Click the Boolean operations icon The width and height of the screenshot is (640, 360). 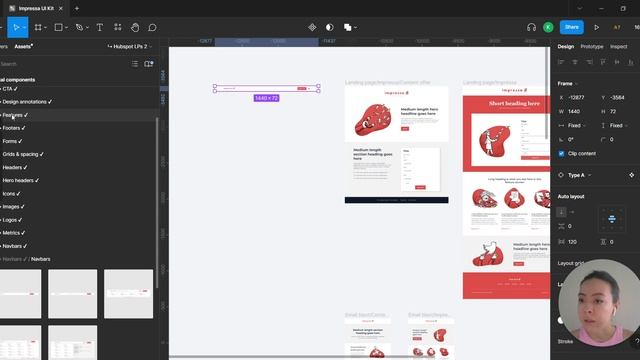tap(347, 27)
